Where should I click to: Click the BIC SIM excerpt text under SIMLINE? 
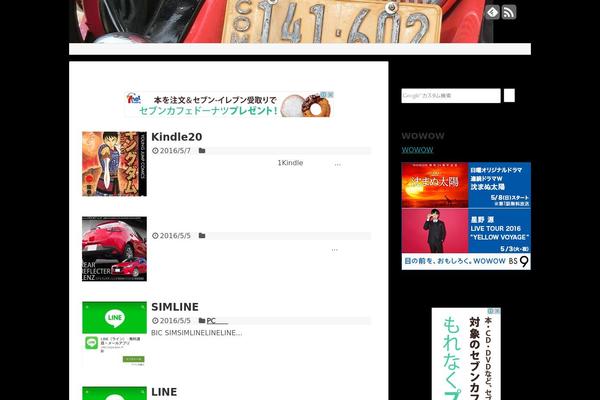point(196,333)
